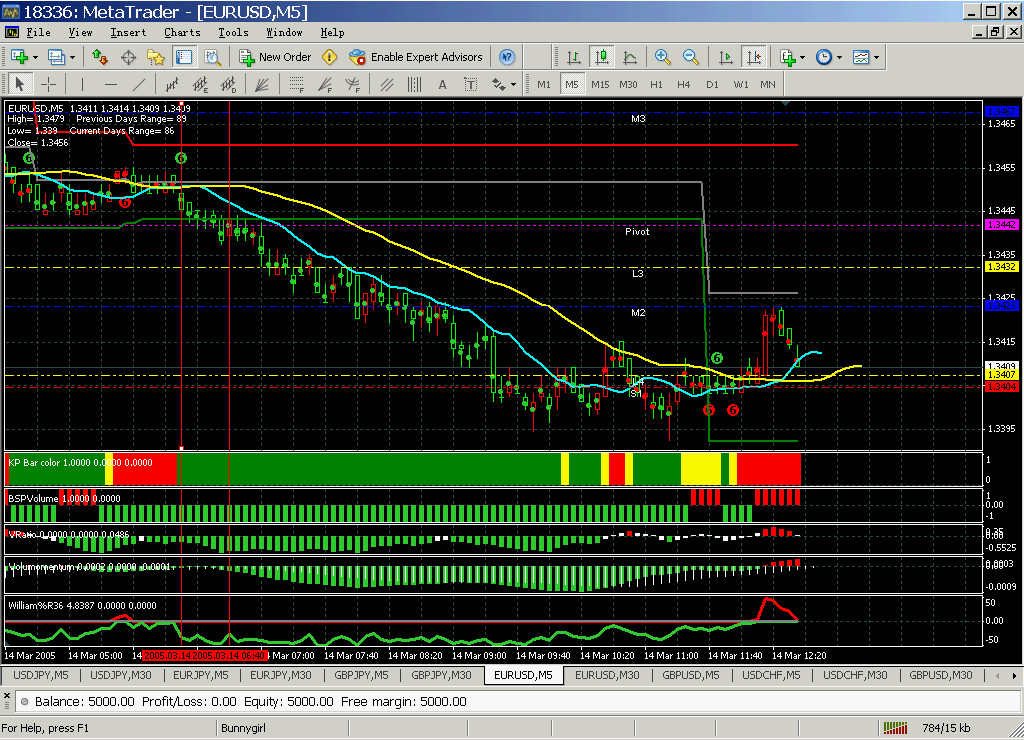This screenshot has height=740, width=1024.
Task: Click the 1.3432 yellow L3 price label
Action: (1001, 266)
